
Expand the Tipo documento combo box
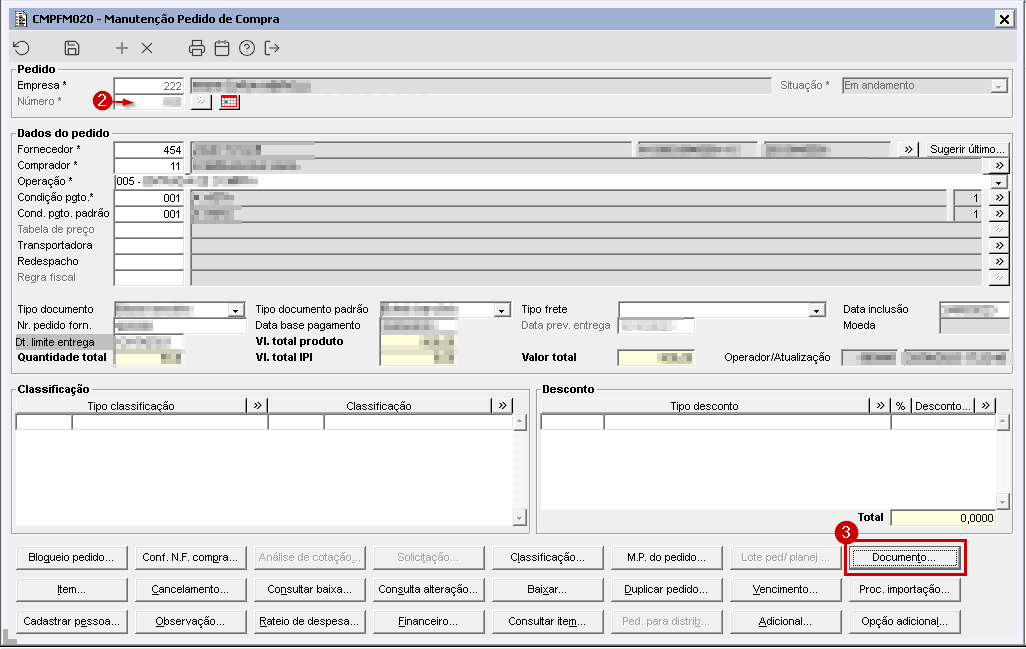[236, 310]
